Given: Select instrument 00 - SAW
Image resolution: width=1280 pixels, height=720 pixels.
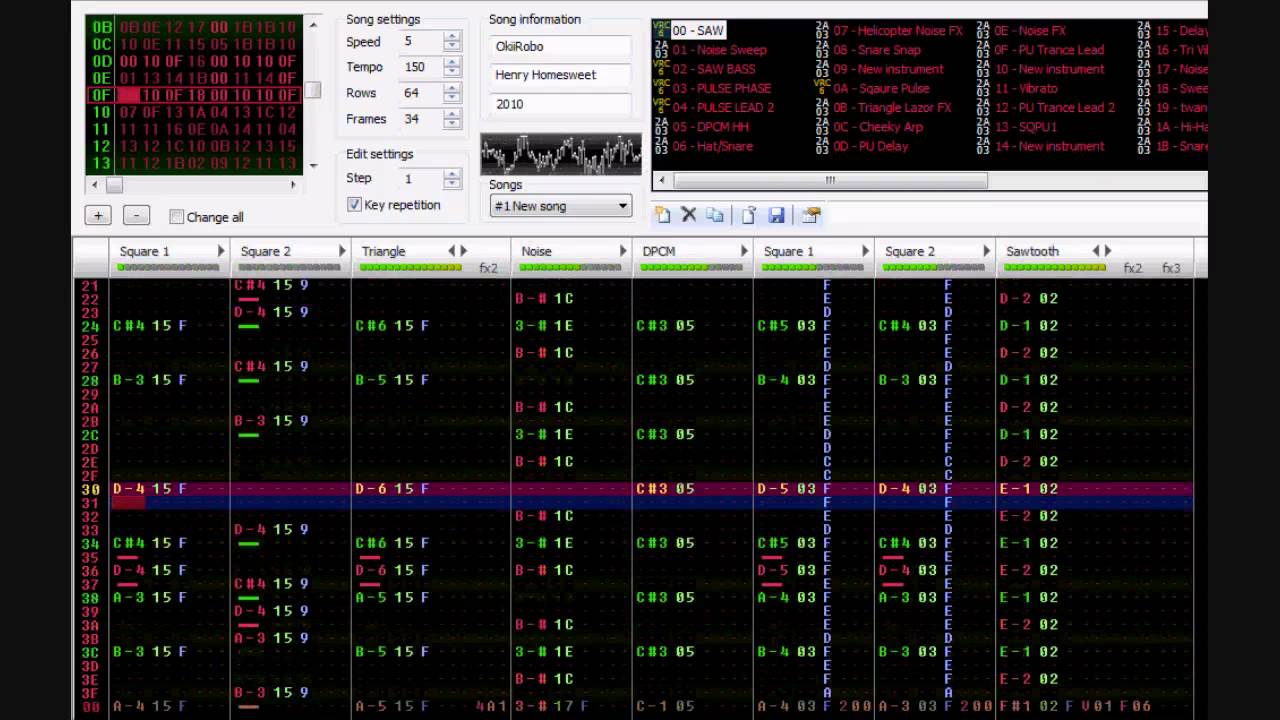Looking at the screenshot, I should click(x=698, y=31).
